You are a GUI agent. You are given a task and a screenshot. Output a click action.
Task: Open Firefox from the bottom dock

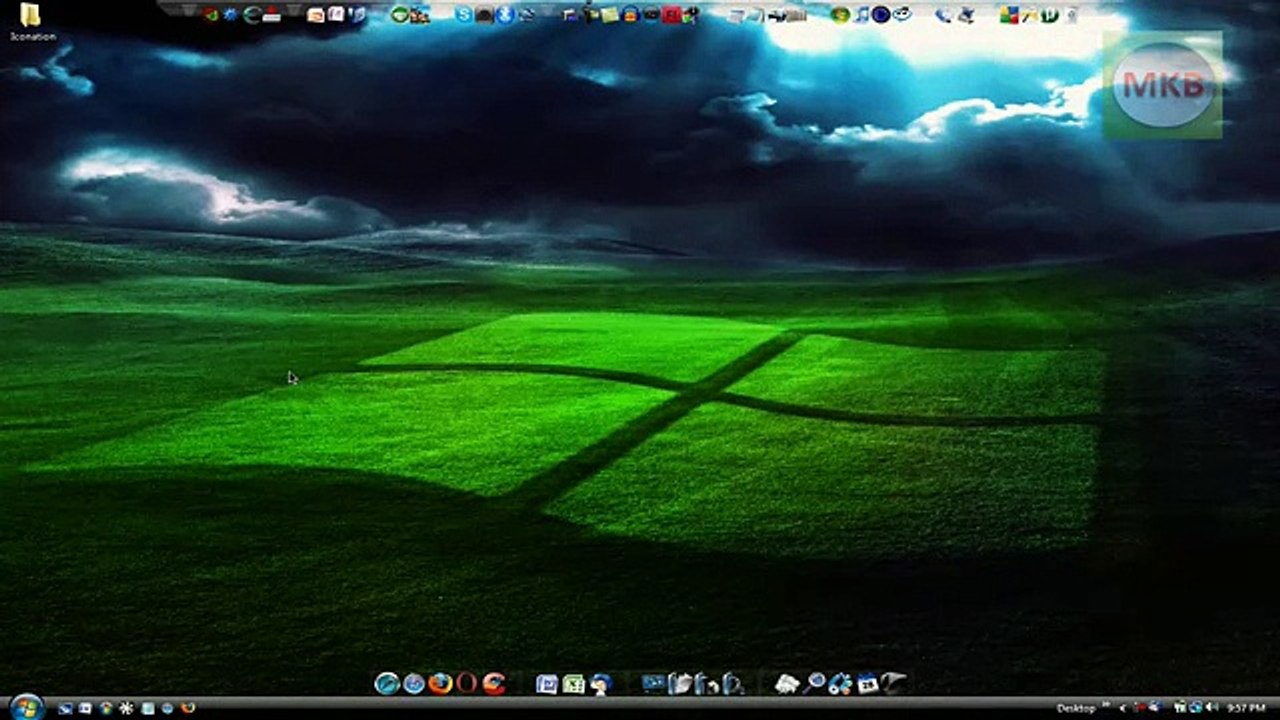[440, 683]
